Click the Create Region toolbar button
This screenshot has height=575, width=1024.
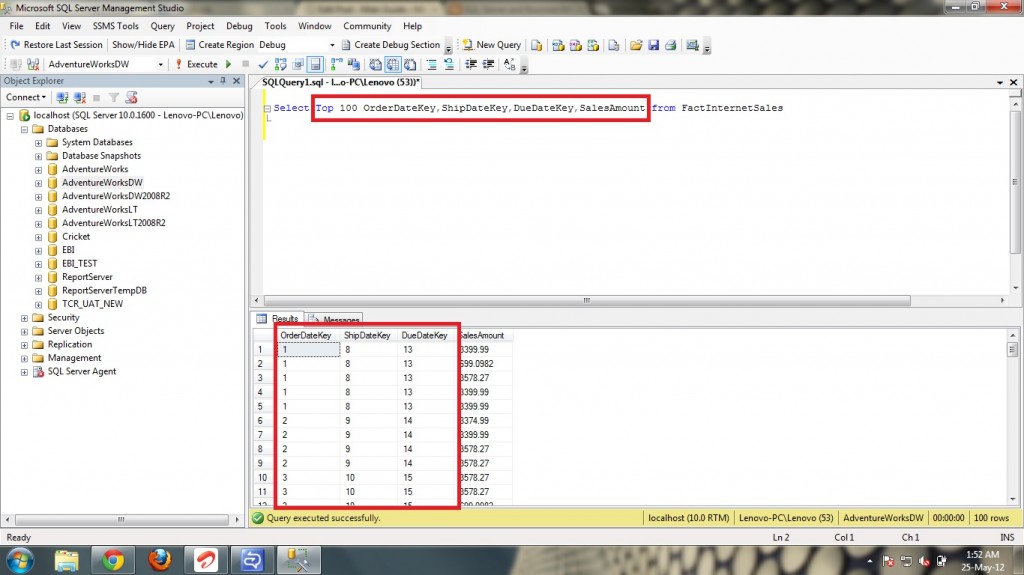pos(218,45)
